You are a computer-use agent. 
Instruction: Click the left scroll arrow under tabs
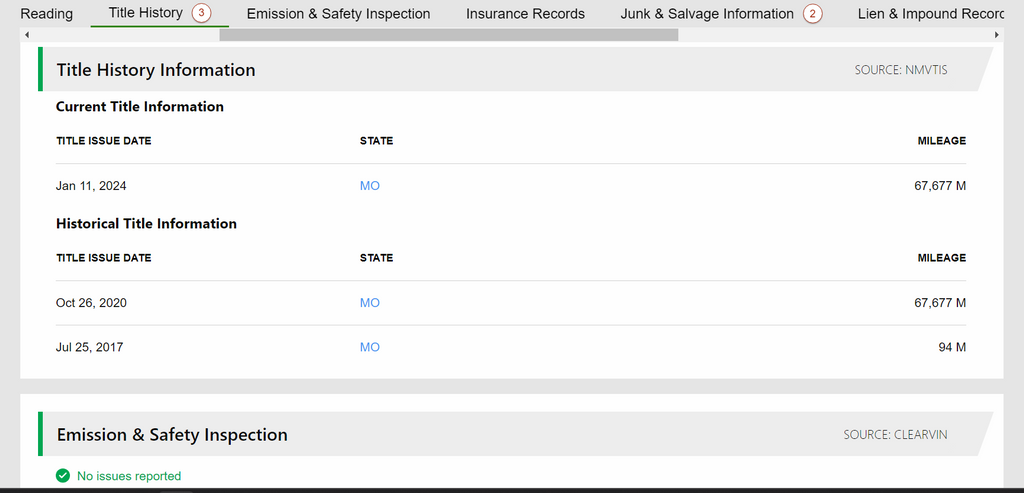[26, 35]
